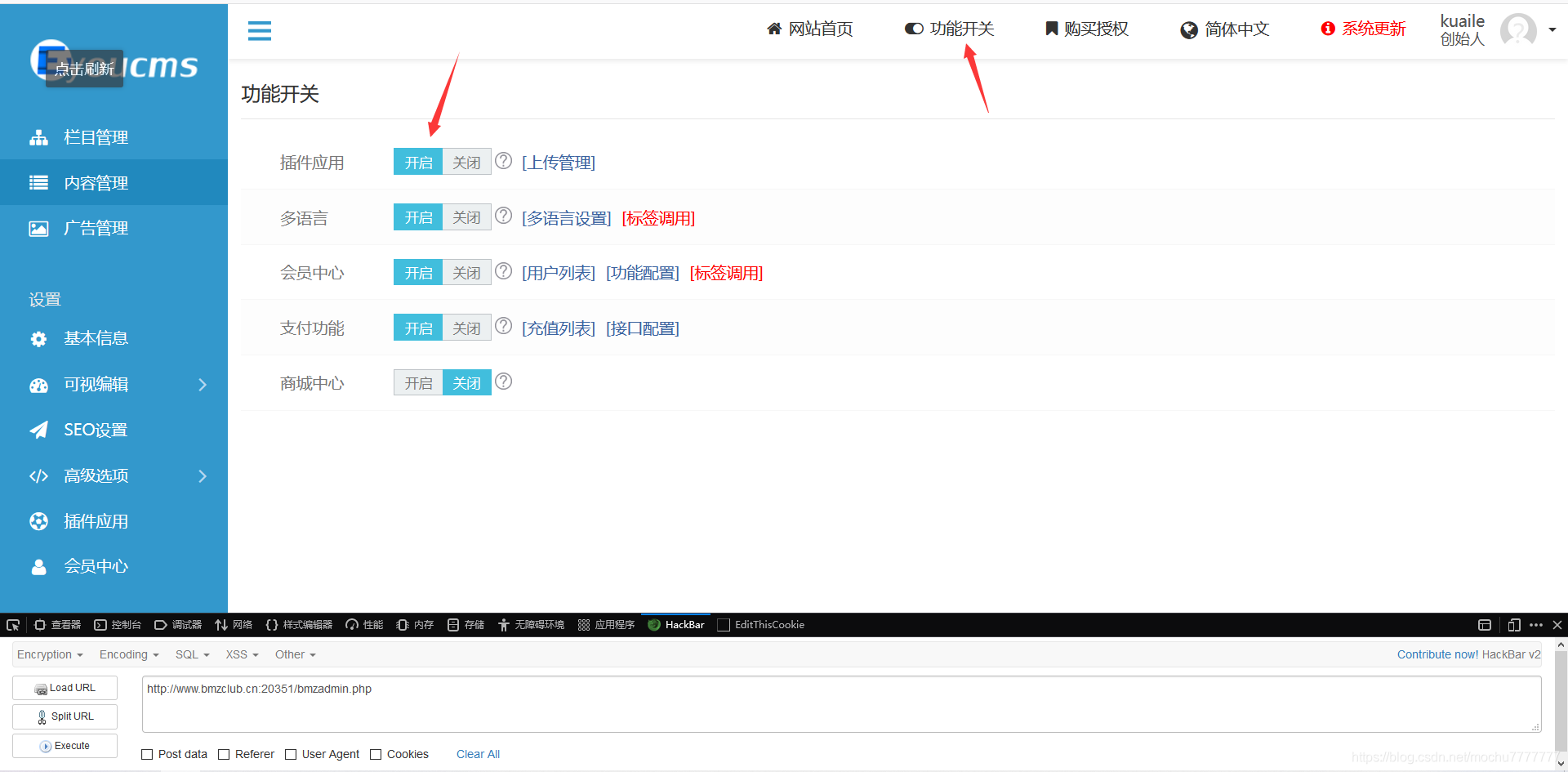Click help icon beside 多语言 toggle
Viewport: 1568px width, 772px height.
coord(504,216)
